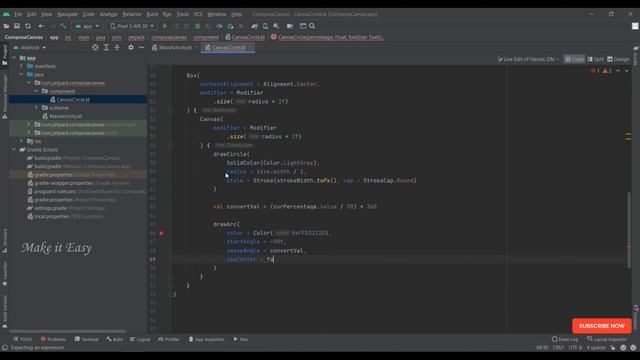Open the Problems tool window
The image size is (640, 360).
click(x=53, y=339)
